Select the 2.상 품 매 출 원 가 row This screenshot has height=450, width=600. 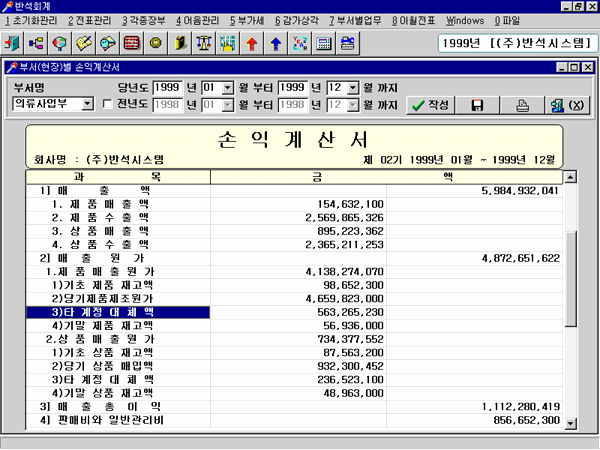pyautogui.click(x=294, y=339)
